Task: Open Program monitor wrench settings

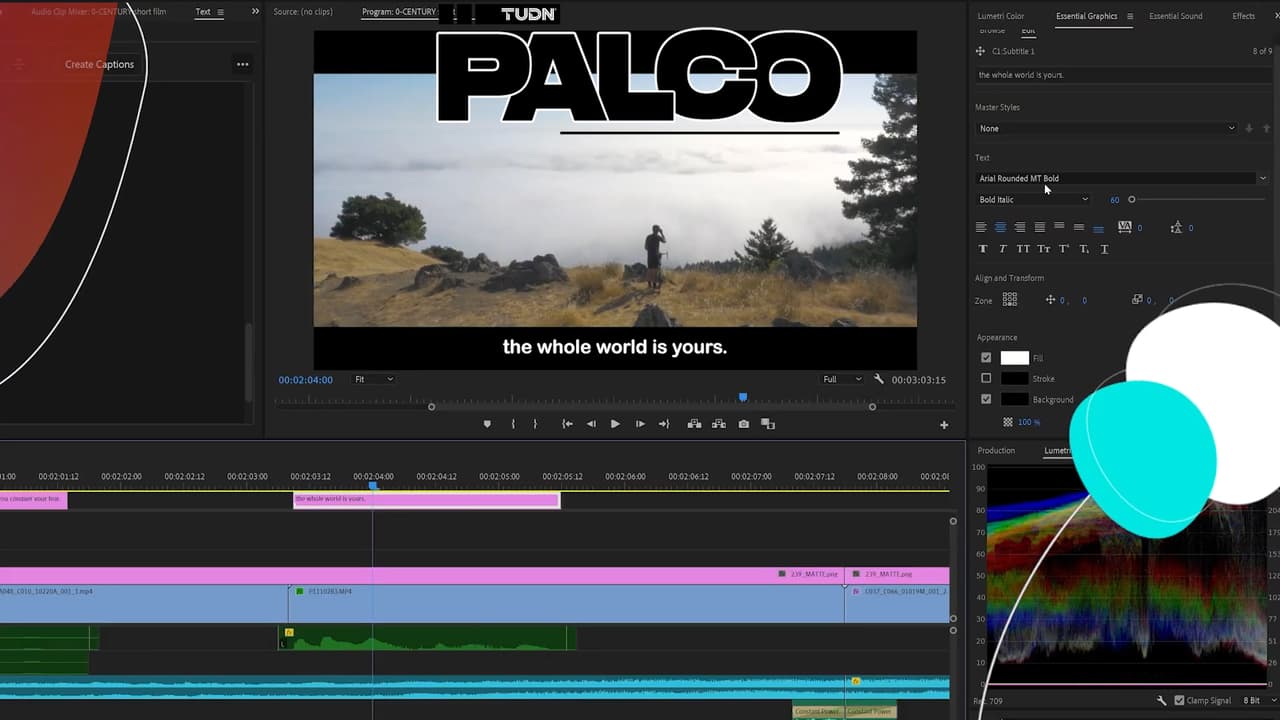Action: coord(878,380)
